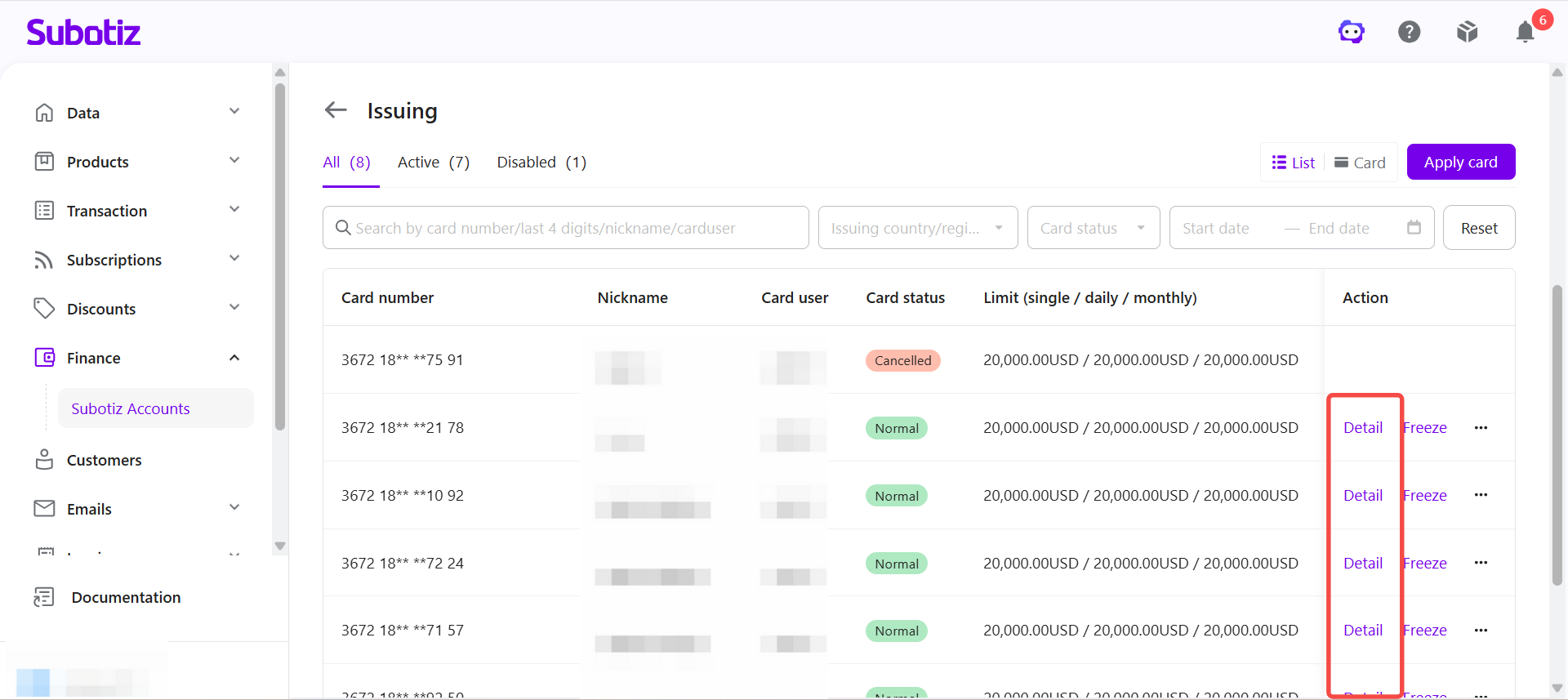Expand the Data menu chevron

click(x=234, y=111)
